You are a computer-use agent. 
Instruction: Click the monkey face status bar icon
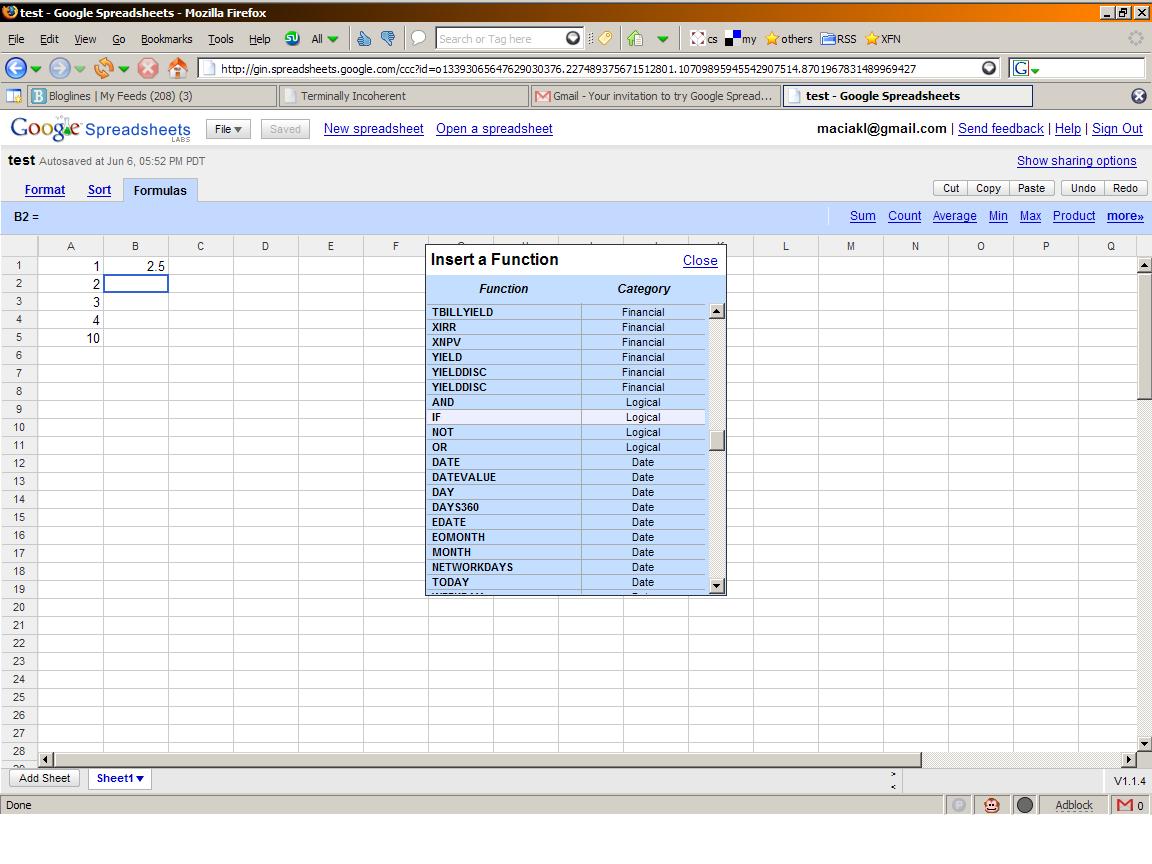[x=992, y=805]
